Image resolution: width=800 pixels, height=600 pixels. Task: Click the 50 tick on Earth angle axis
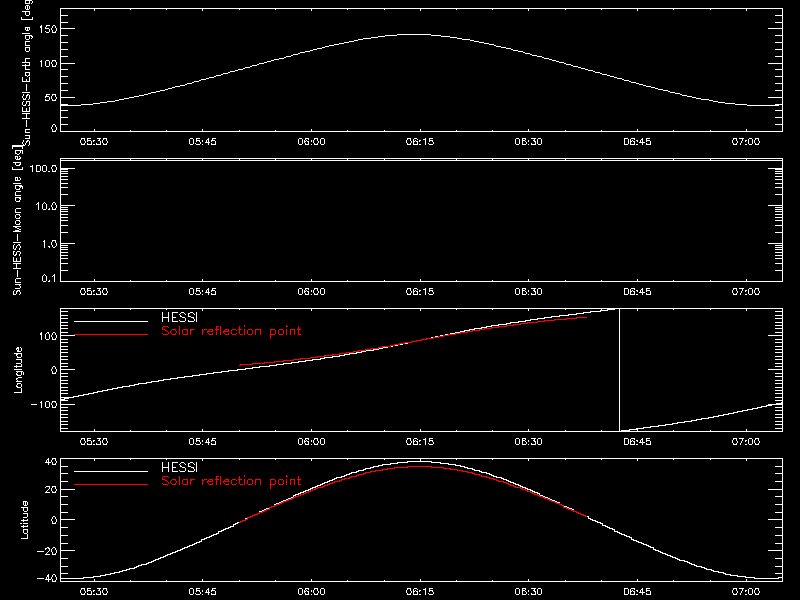click(x=51, y=98)
